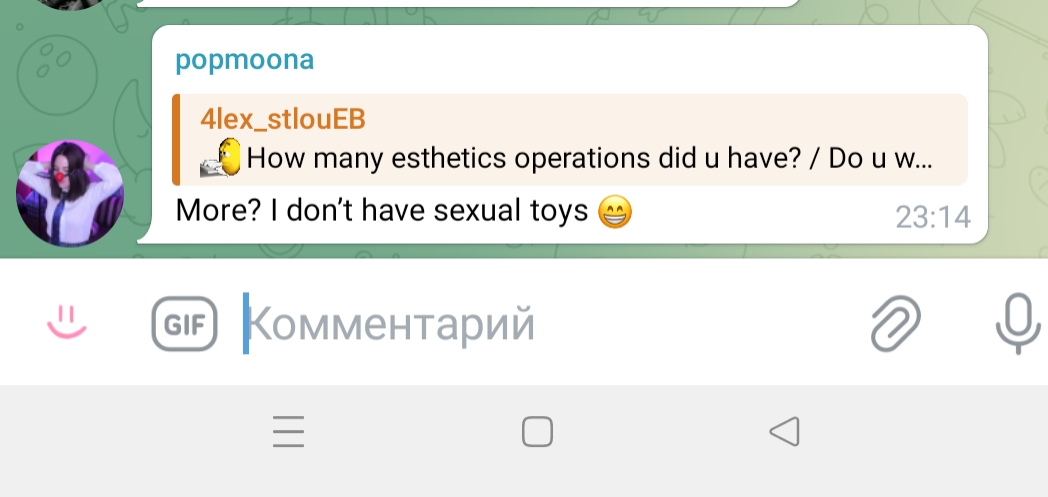Screen dimensions: 1048x497
Task: Open the emoji picker smiley icon
Action: (67, 323)
